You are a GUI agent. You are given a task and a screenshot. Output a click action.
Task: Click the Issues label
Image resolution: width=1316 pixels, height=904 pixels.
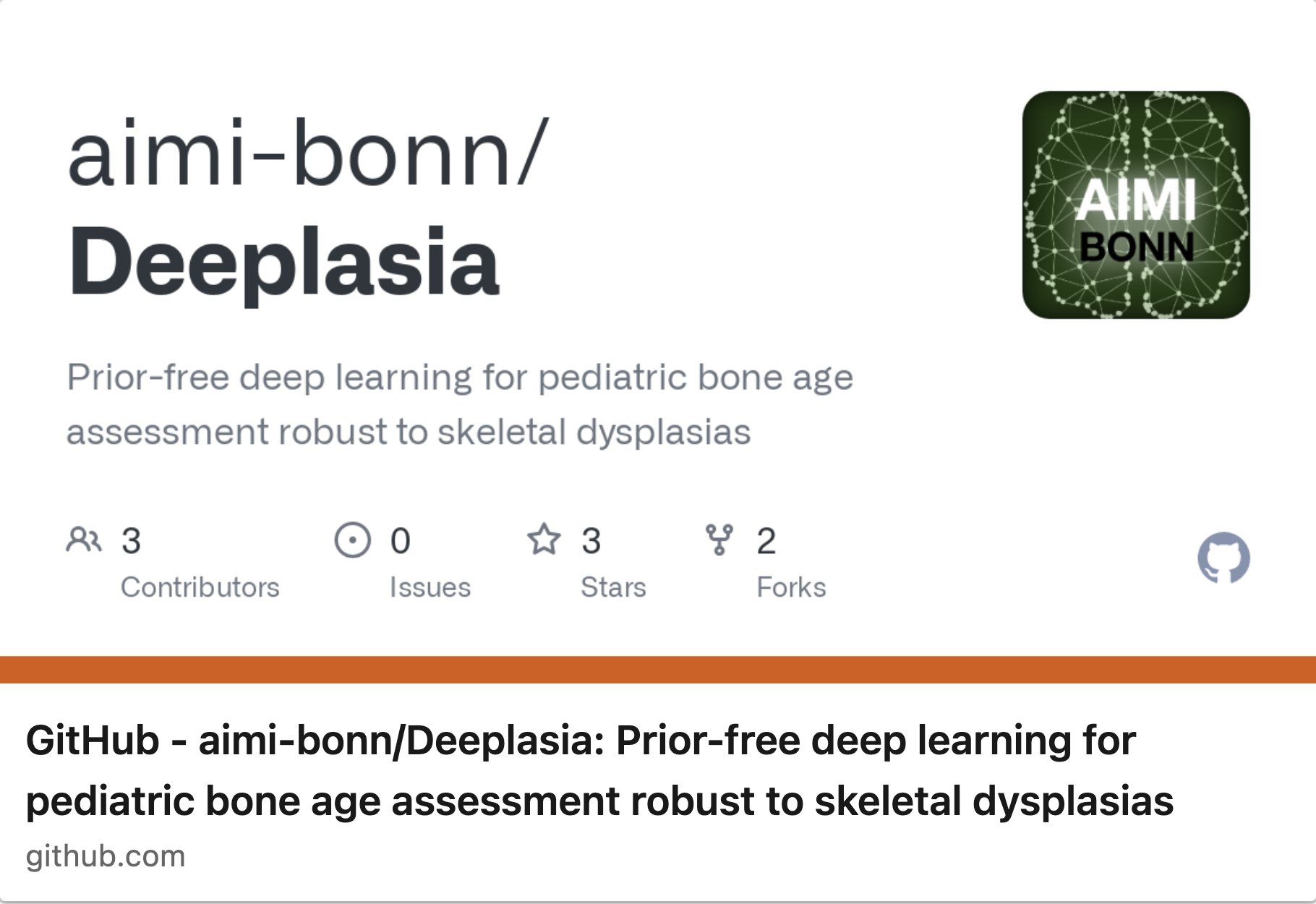(430, 587)
